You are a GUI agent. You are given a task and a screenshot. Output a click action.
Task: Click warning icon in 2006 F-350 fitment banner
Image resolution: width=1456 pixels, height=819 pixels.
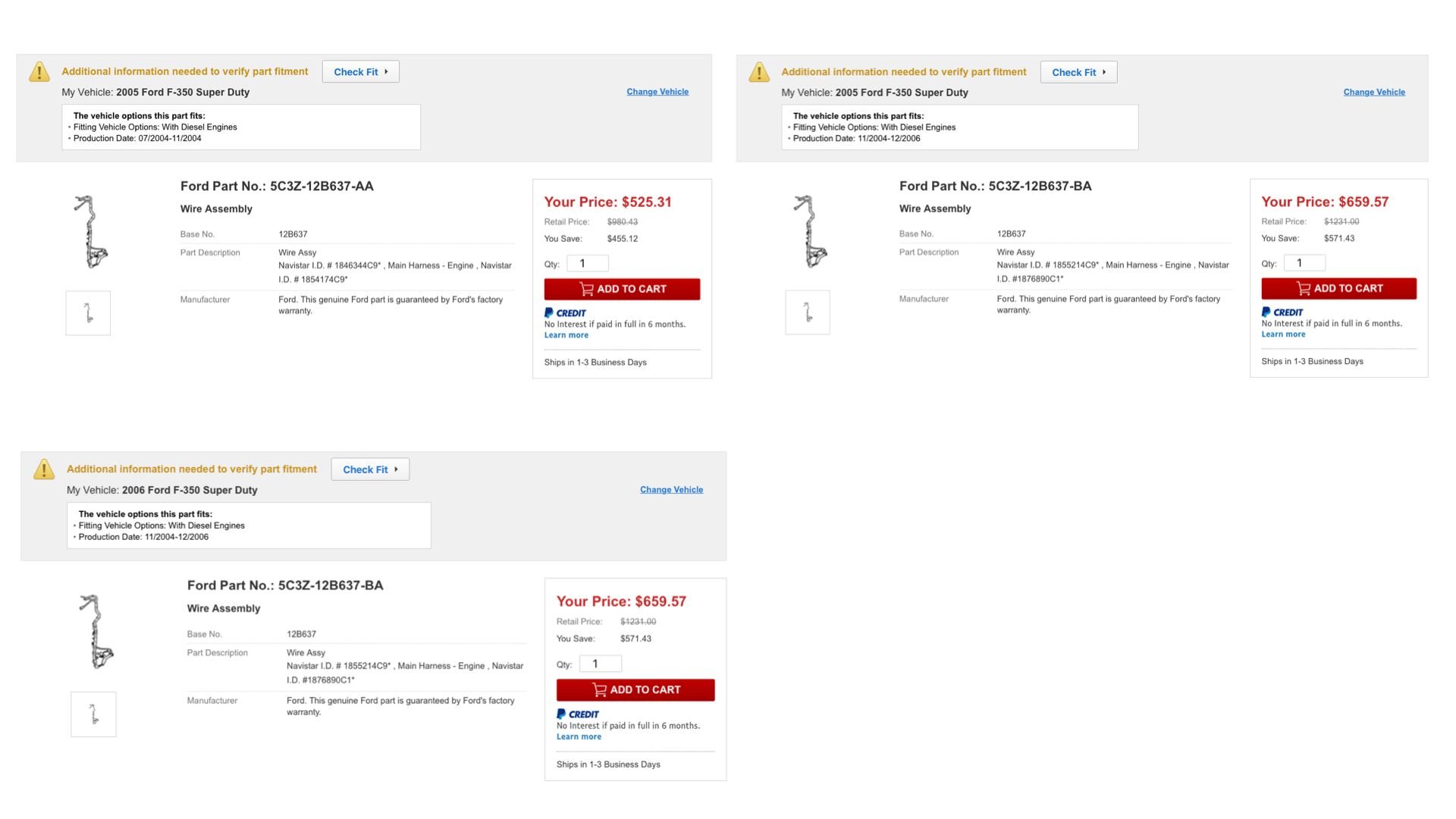(x=44, y=469)
